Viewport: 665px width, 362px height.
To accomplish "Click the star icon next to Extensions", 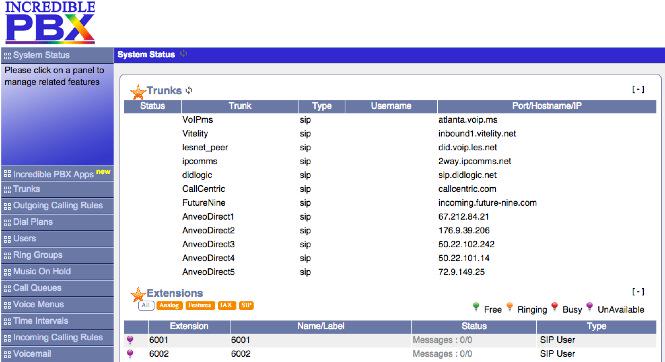I will pos(138,294).
